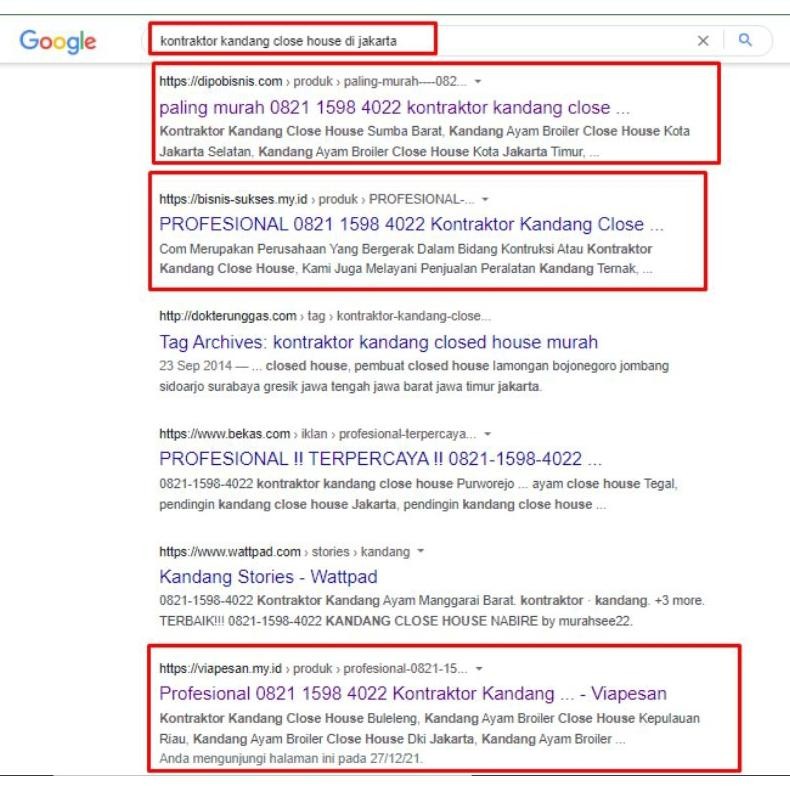
Task: Focus the search query input field
Action: [x=423, y=41]
